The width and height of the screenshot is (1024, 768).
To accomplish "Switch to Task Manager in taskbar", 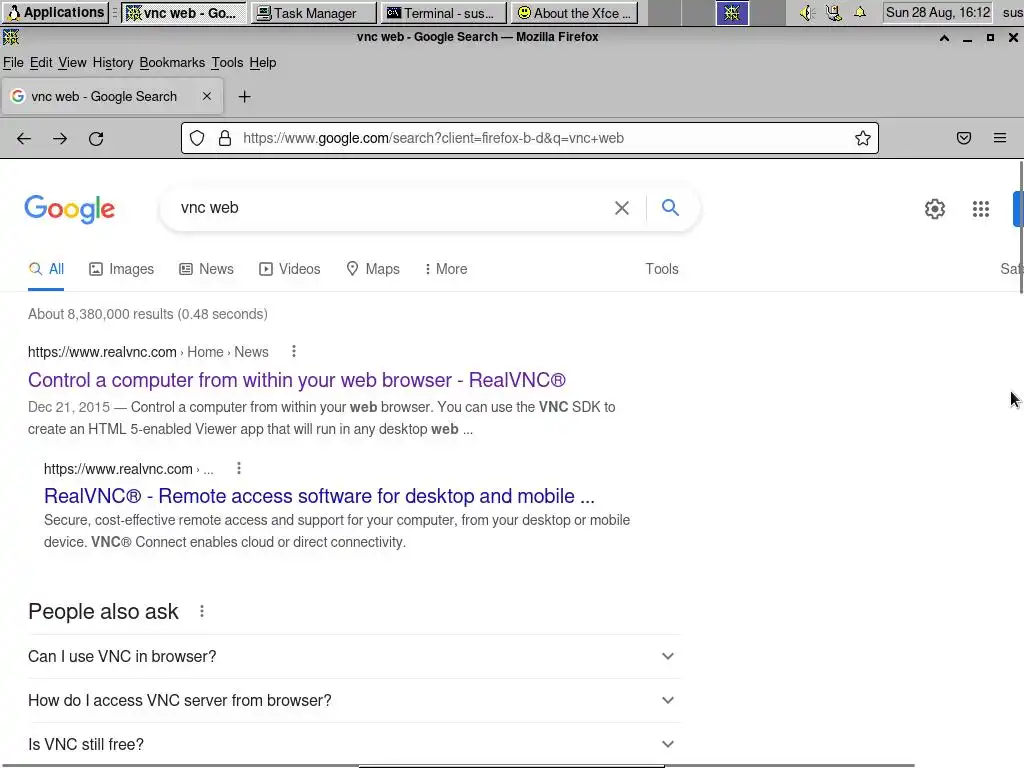I will coord(314,13).
